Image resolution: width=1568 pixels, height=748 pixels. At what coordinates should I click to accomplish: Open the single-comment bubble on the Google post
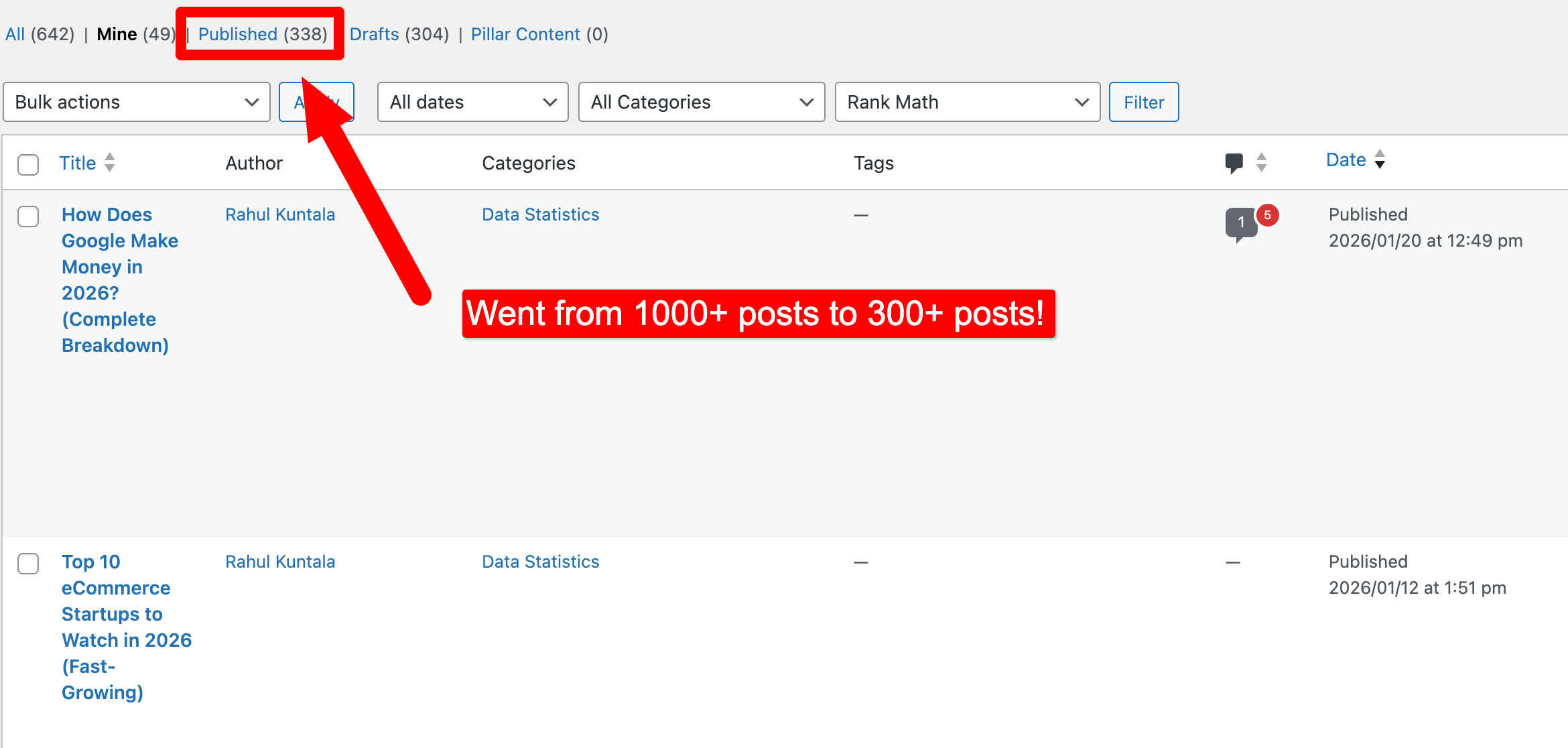(1240, 223)
